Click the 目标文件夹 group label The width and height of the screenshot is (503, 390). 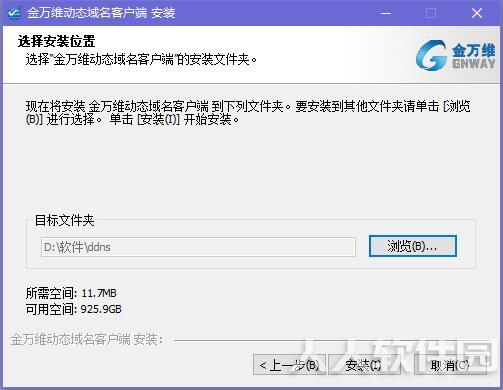coord(65,220)
